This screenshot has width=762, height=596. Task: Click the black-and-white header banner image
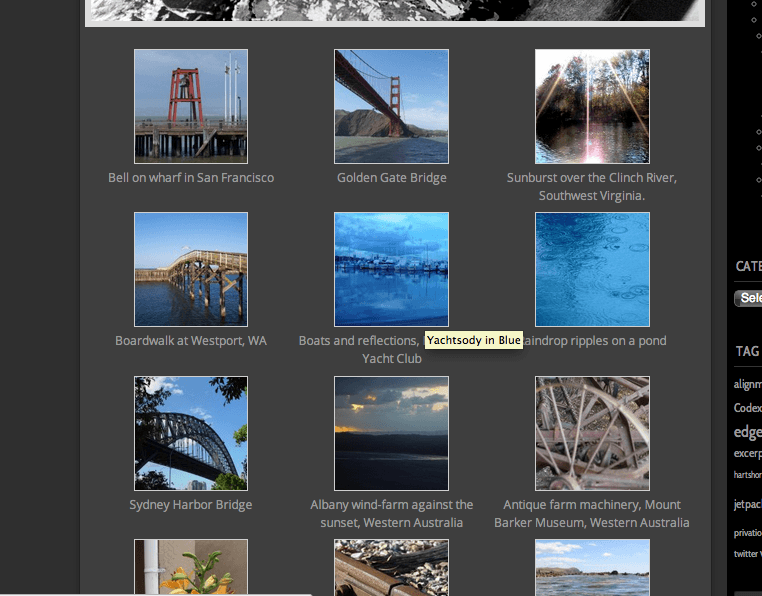click(x=395, y=10)
